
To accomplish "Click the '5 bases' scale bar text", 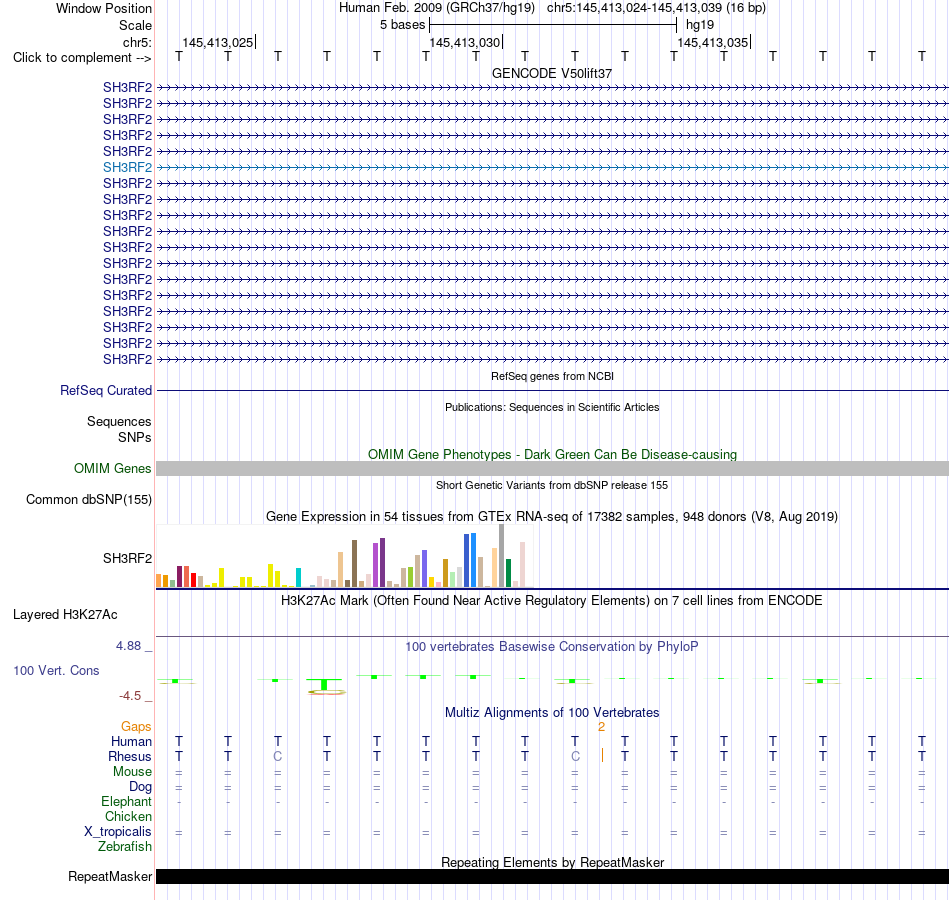I will pyautogui.click(x=402, y=25).
